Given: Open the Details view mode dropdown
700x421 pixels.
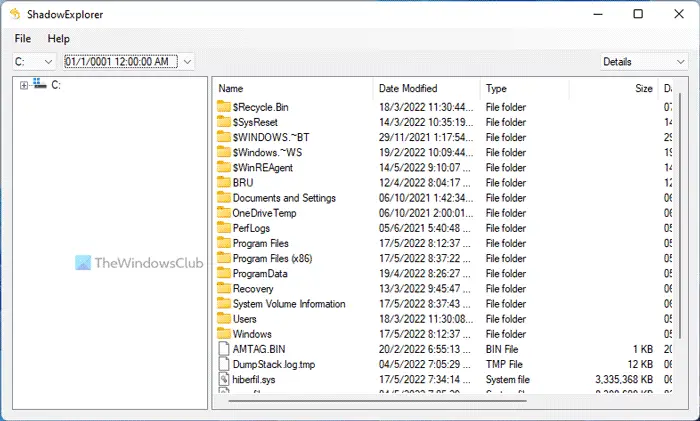Looking at the screenshot, I should click(643, 62).
